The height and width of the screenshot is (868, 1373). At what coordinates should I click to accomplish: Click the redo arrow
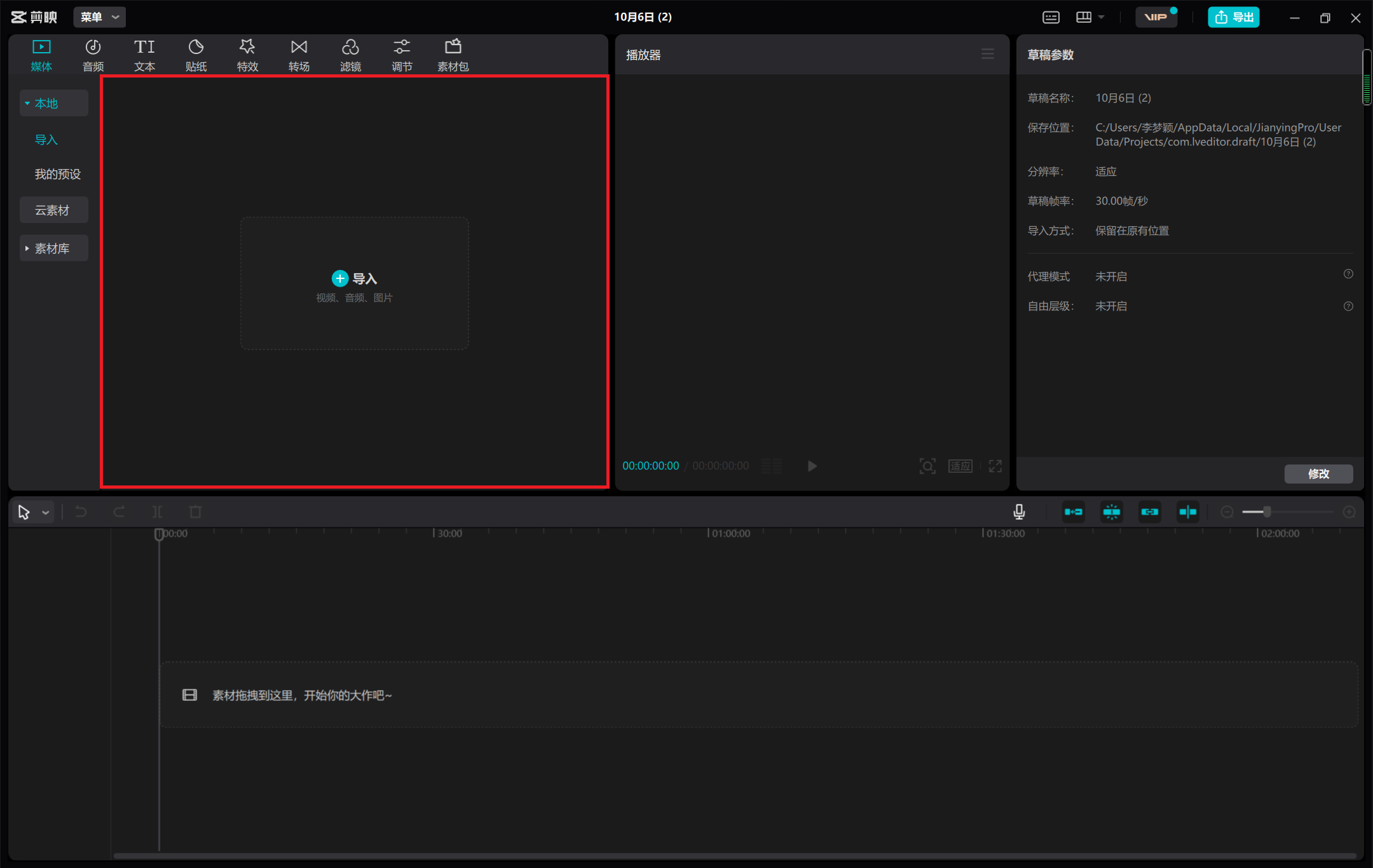(x=119, y=512)
